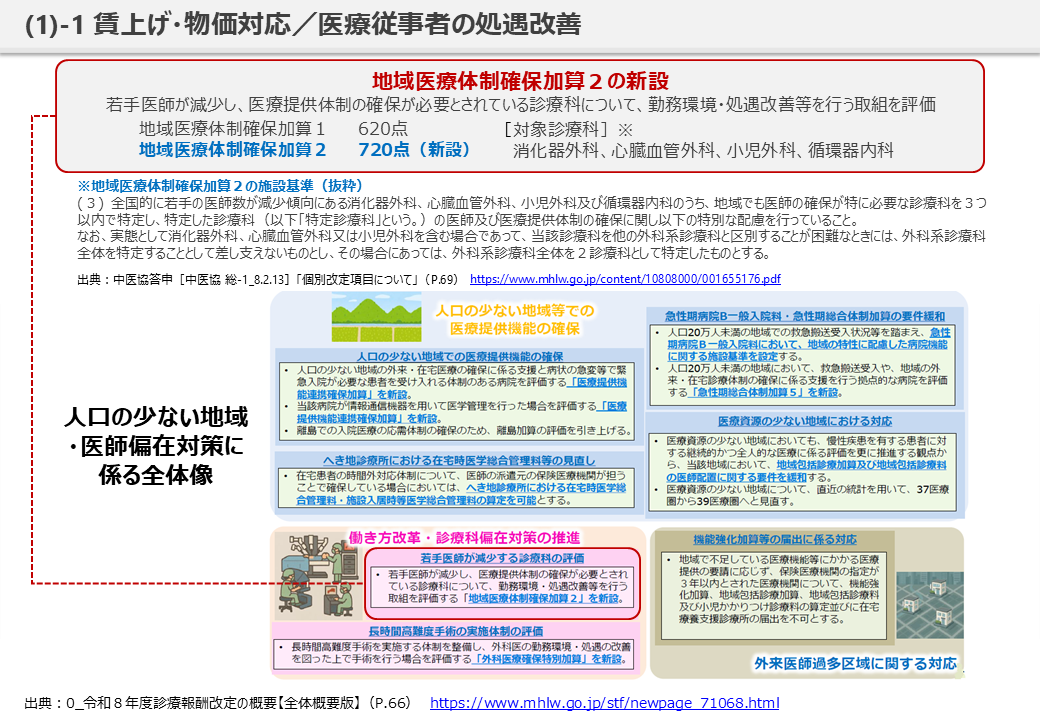Click へき地診療所における在宅時医学総合管理料等の見直し header

(x=459, y=458)
